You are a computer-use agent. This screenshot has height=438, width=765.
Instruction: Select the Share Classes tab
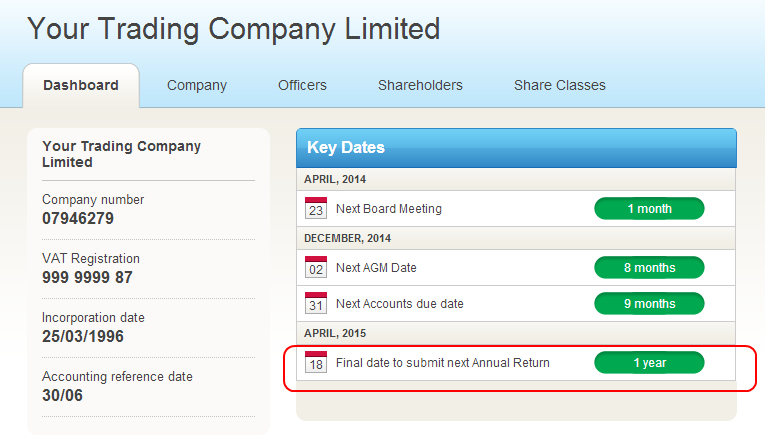coord(560,85)
